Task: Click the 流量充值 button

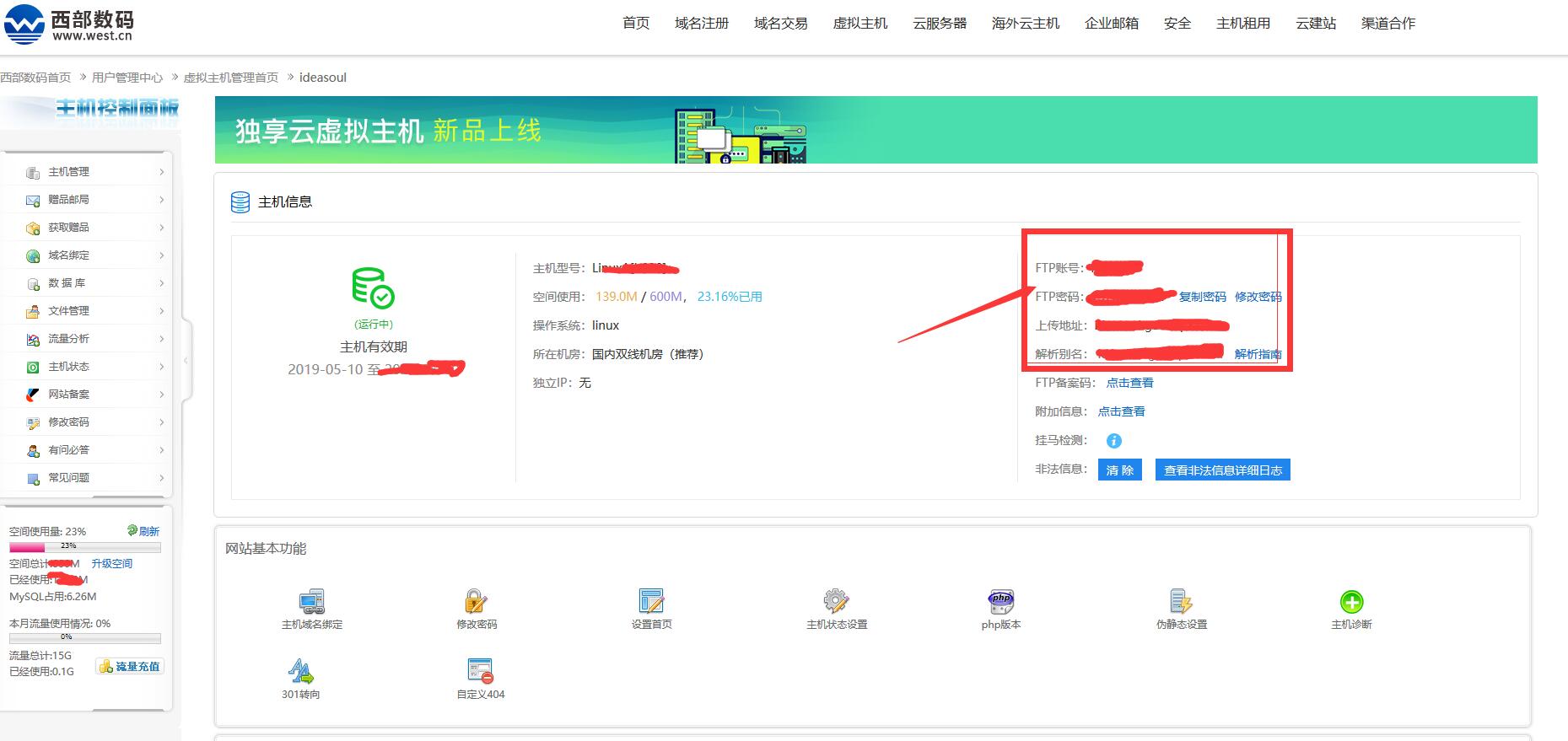Action: (x=130, y=667)
